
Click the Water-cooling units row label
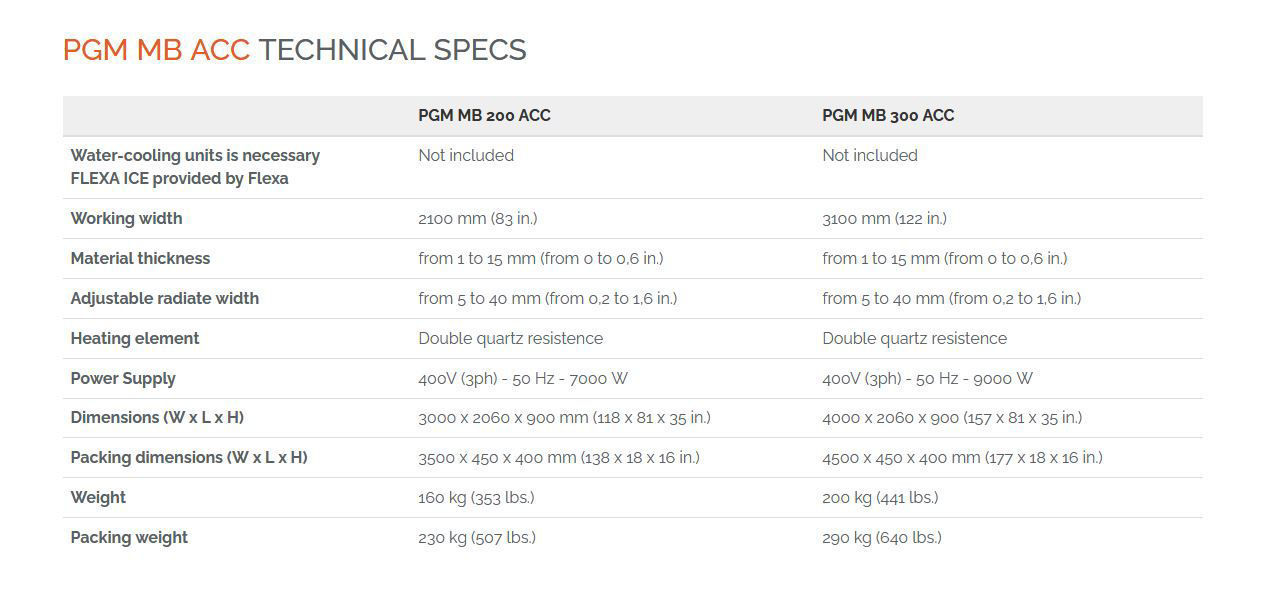point(195,167)
